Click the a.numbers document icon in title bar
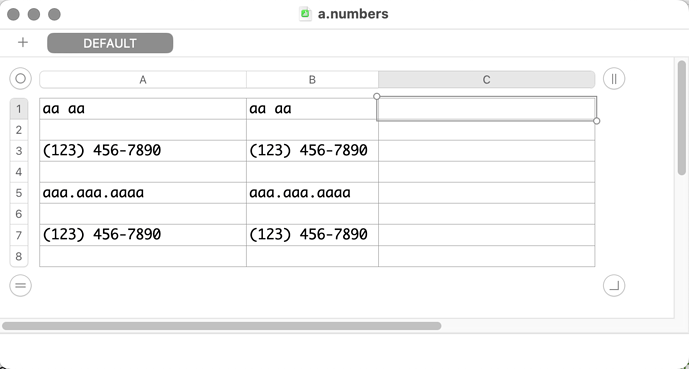This screenshot has width=689, height=369. click(x=305, y=14)
